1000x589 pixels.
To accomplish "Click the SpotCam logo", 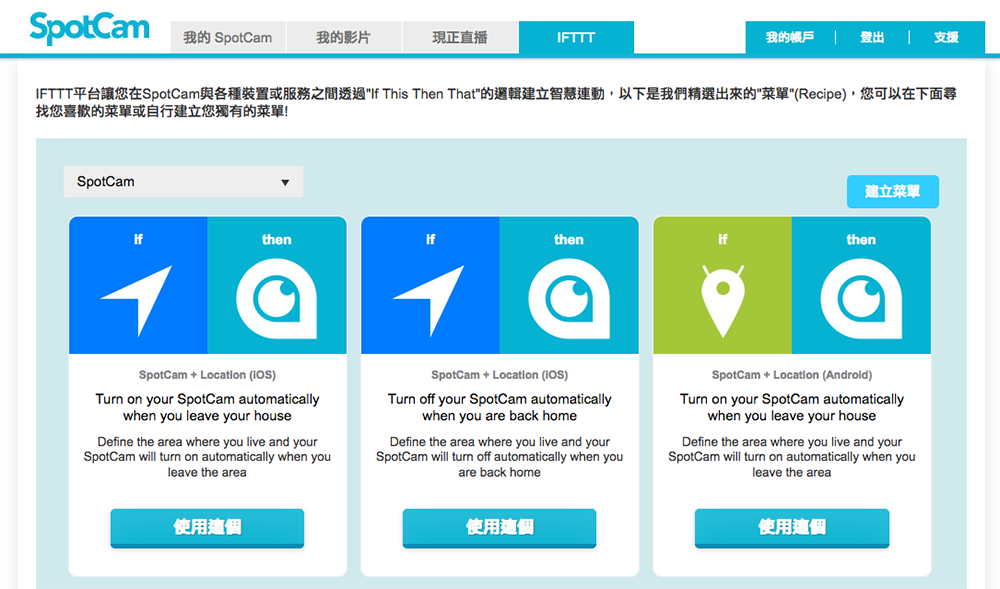I will [90, 27].
